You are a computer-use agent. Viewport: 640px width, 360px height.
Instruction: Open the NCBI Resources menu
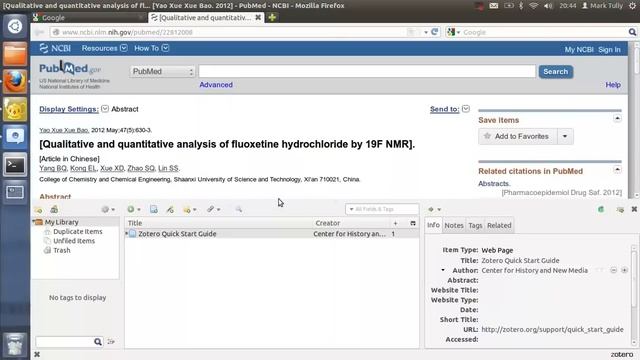point(104,48)
